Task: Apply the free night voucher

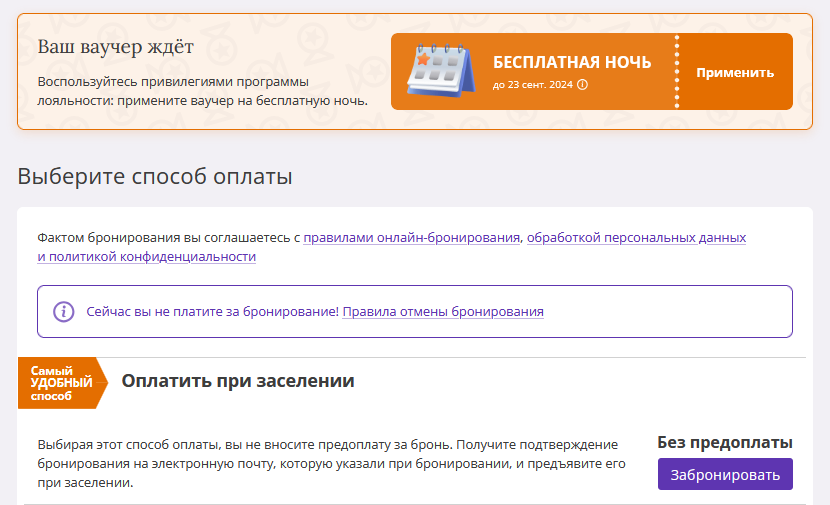Action: 735,73
